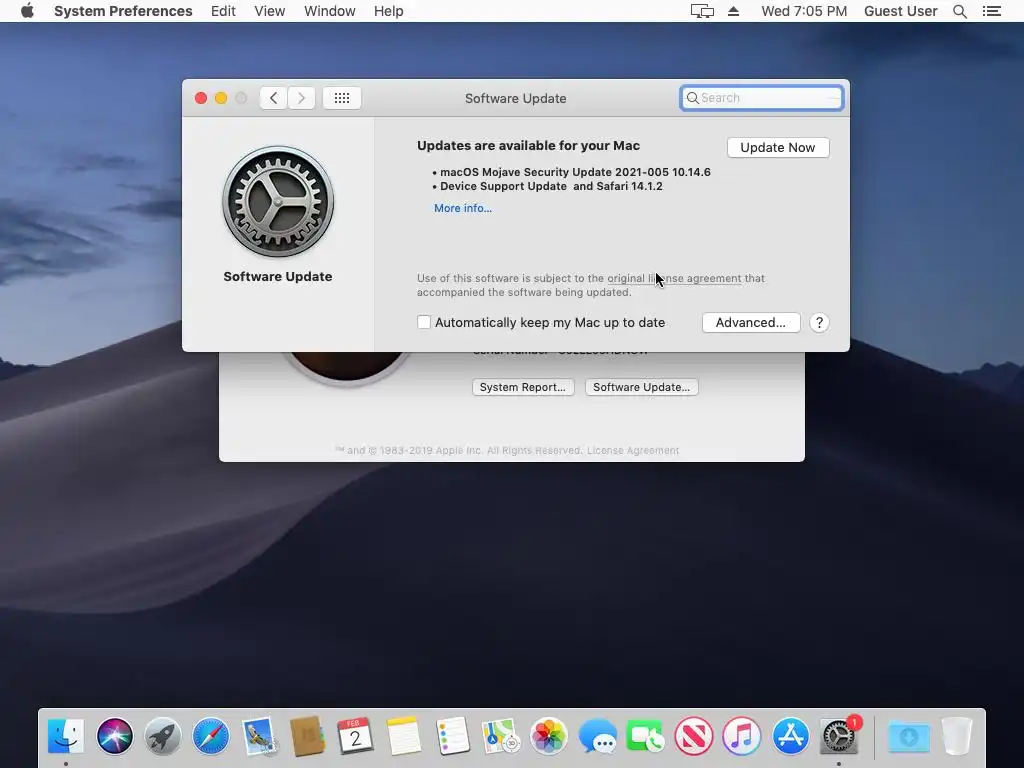
Task: Open the original license agreement link
Action: (x=674, y=278)
